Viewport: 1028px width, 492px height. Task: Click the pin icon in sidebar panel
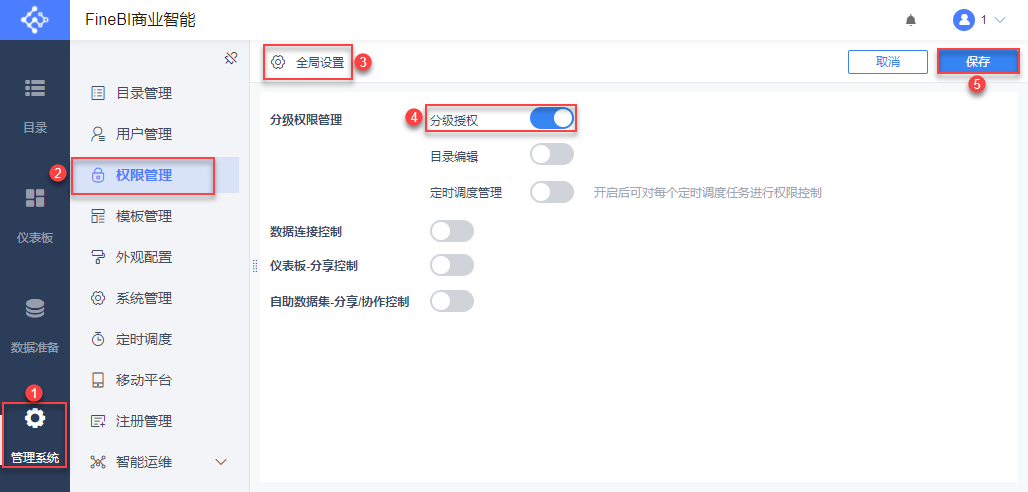point(230,58)
